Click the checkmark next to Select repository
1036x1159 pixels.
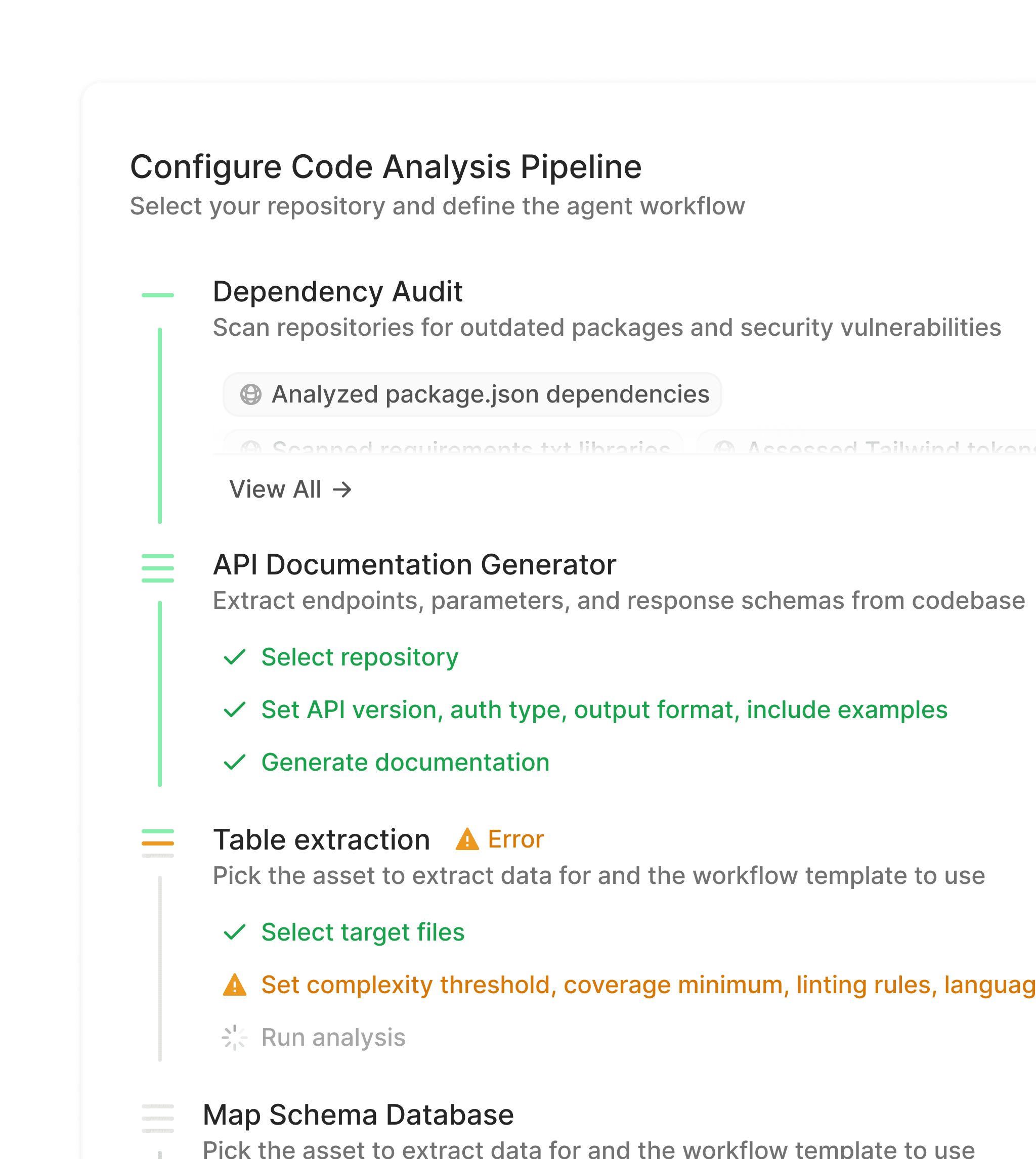point(235,657)
